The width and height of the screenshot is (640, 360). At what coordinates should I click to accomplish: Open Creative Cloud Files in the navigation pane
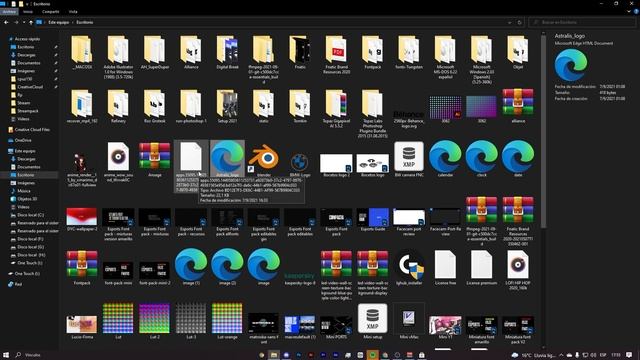[x=32, y=130]
